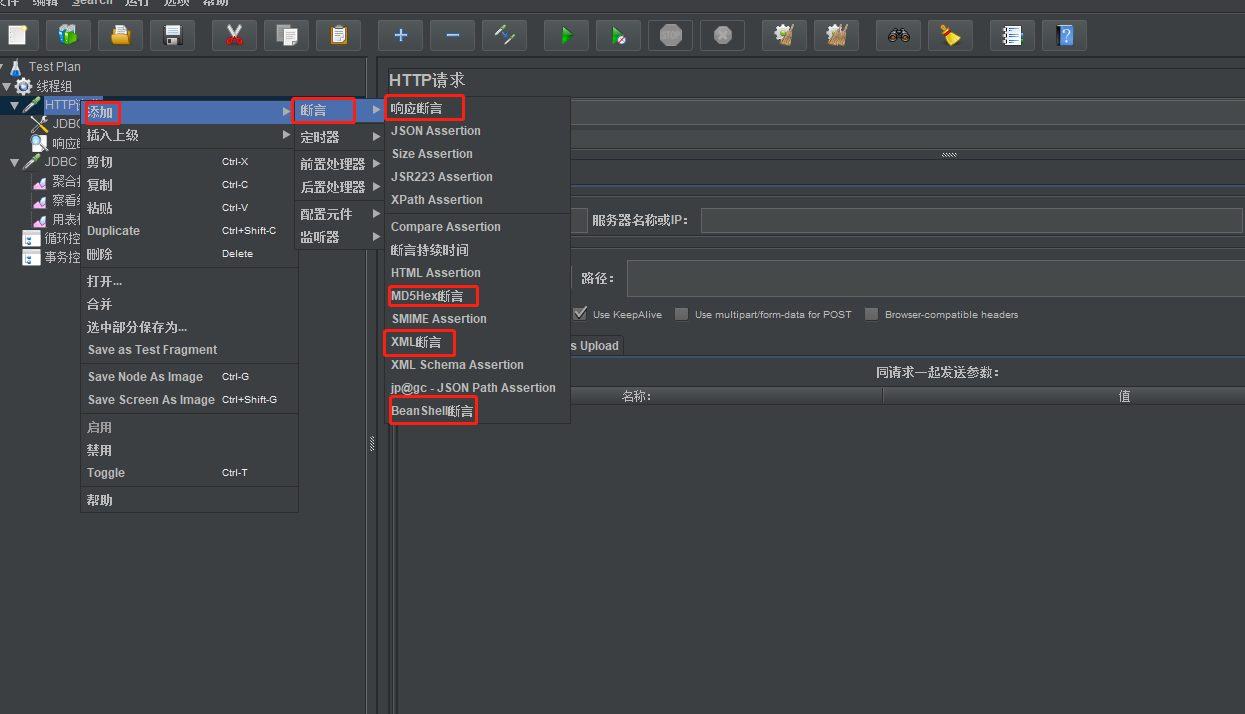Viewport: 1245px width, 714px height.
Task: Toggle the Use KeepAlive checkbox
Action: click(579, 314)
